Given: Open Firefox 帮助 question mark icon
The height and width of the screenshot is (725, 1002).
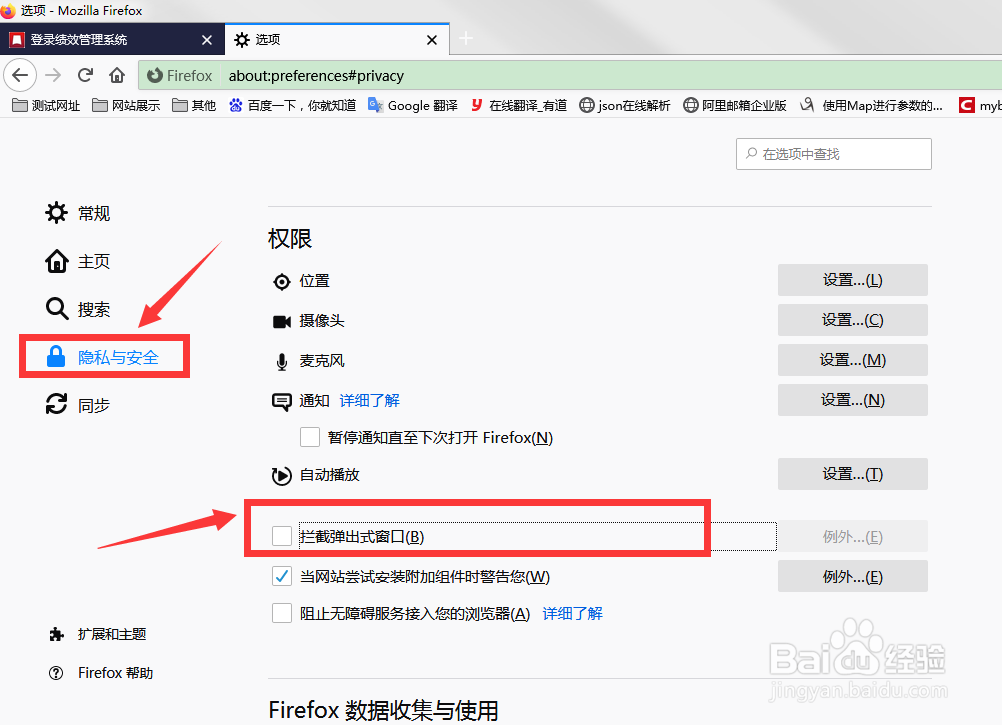Looking at the screenshot, I should click(x=56, y=673).
